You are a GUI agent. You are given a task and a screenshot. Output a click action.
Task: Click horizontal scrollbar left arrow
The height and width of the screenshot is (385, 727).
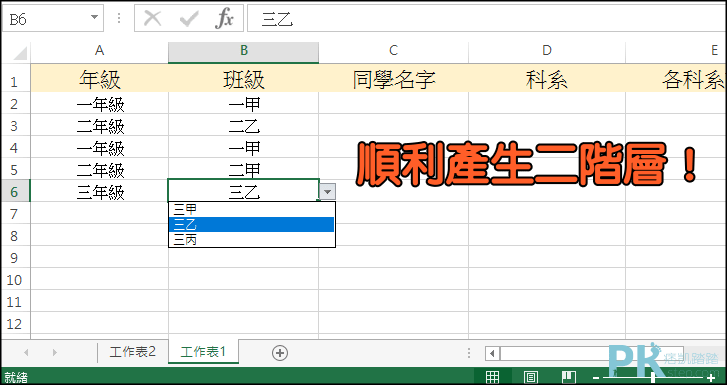click(492, 353)
